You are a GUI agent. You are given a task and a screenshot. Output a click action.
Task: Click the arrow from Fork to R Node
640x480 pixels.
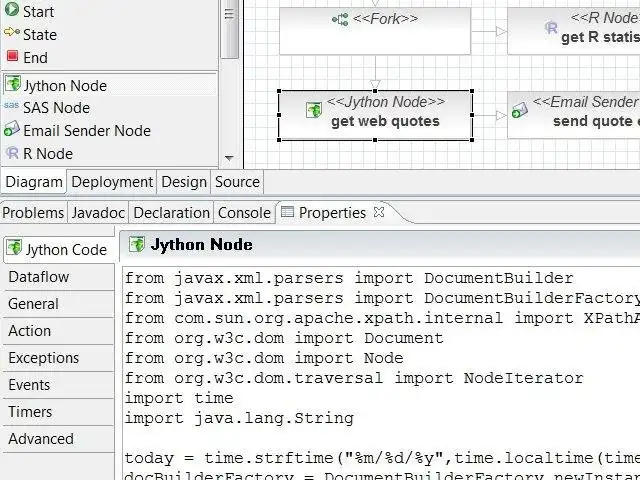489,31
